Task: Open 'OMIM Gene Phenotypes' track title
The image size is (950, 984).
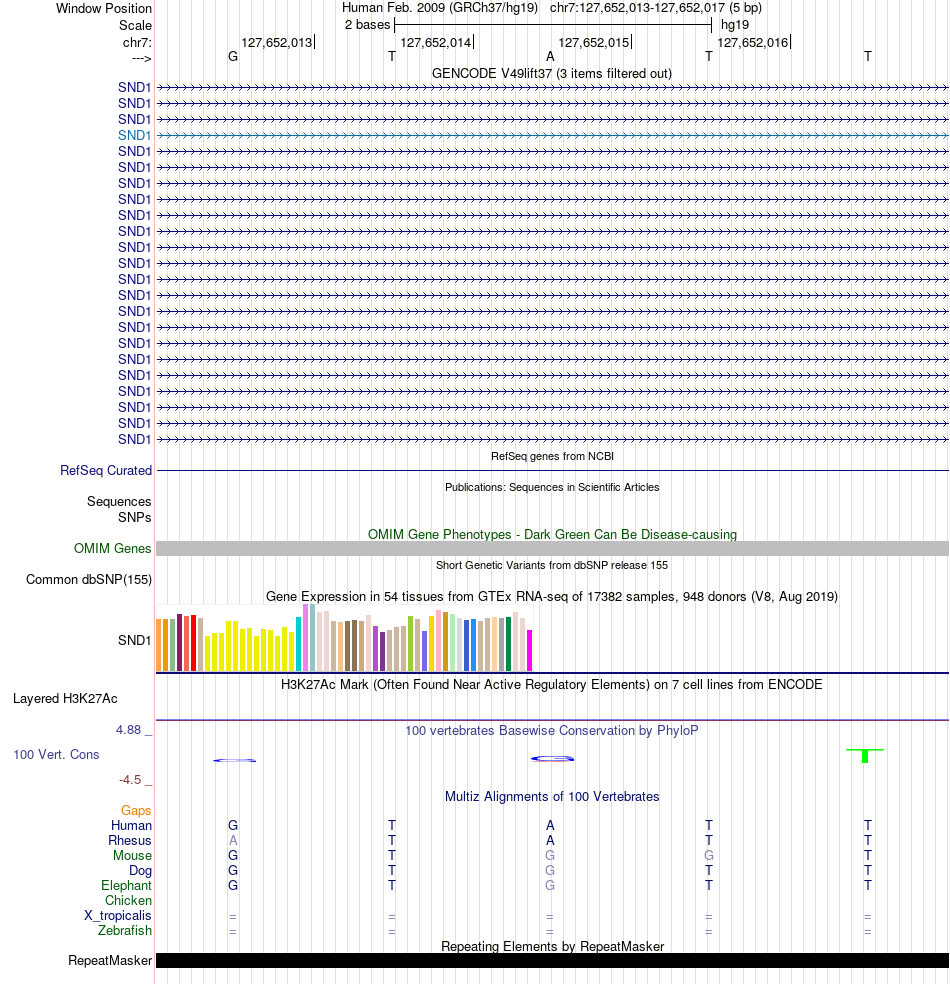Action: 552,535
